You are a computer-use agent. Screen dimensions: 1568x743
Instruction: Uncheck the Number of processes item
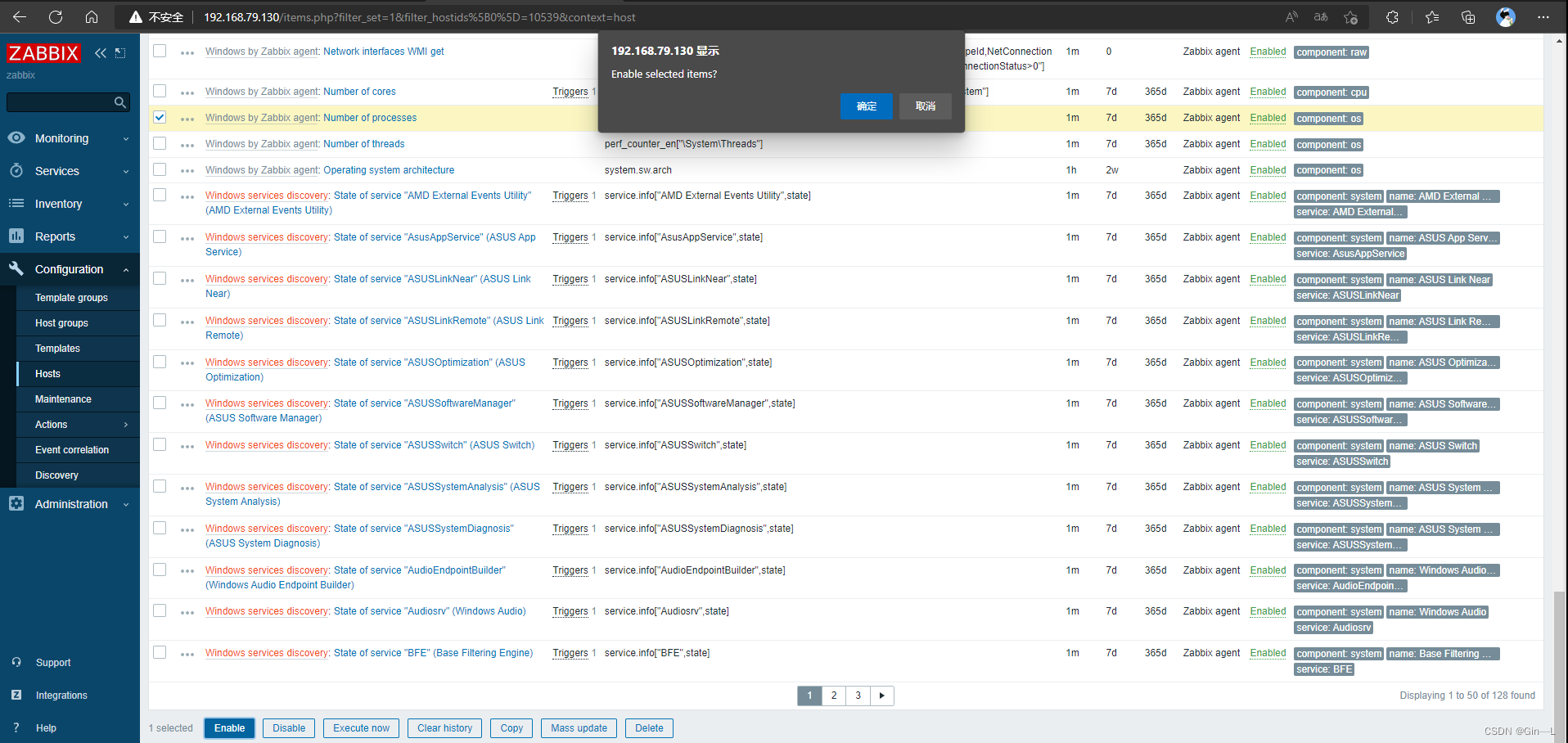point(160,117)
